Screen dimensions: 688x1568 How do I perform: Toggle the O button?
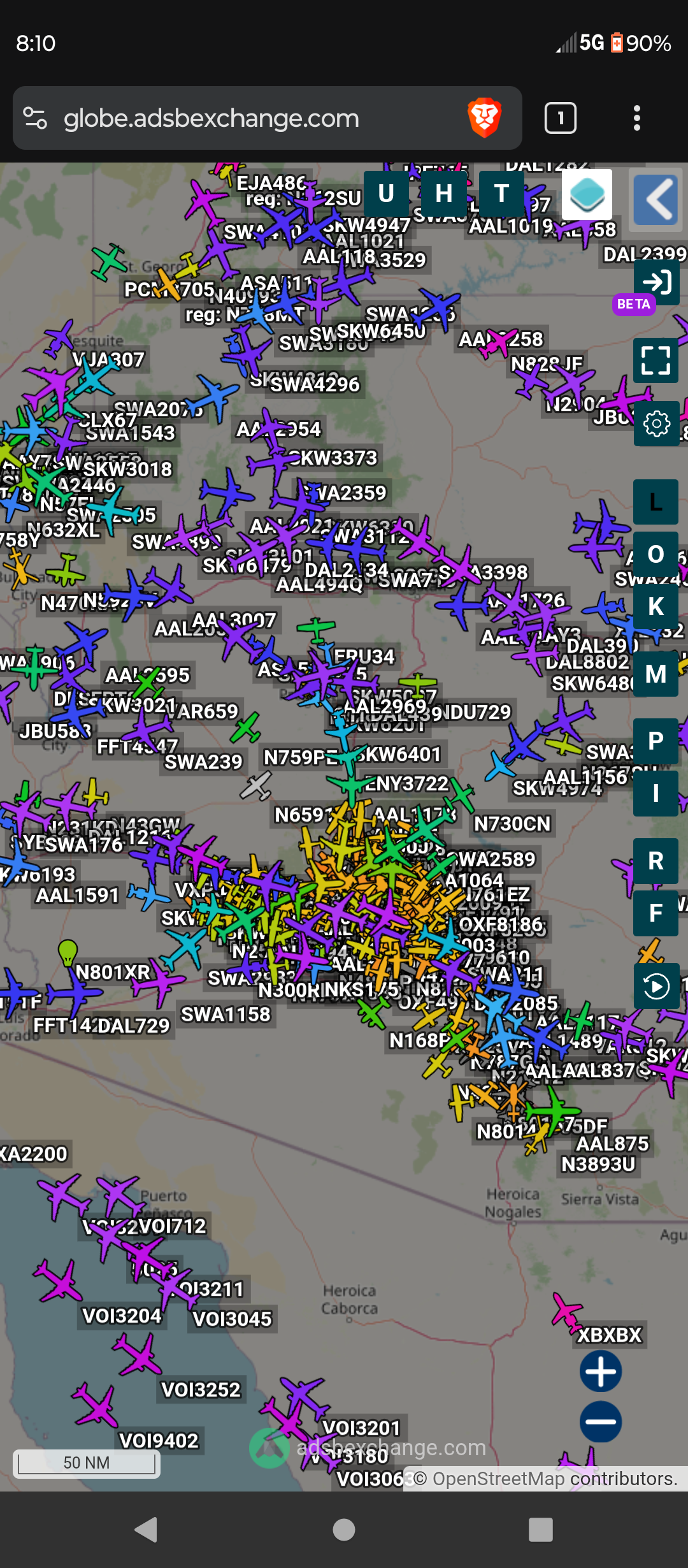(656, 555)
